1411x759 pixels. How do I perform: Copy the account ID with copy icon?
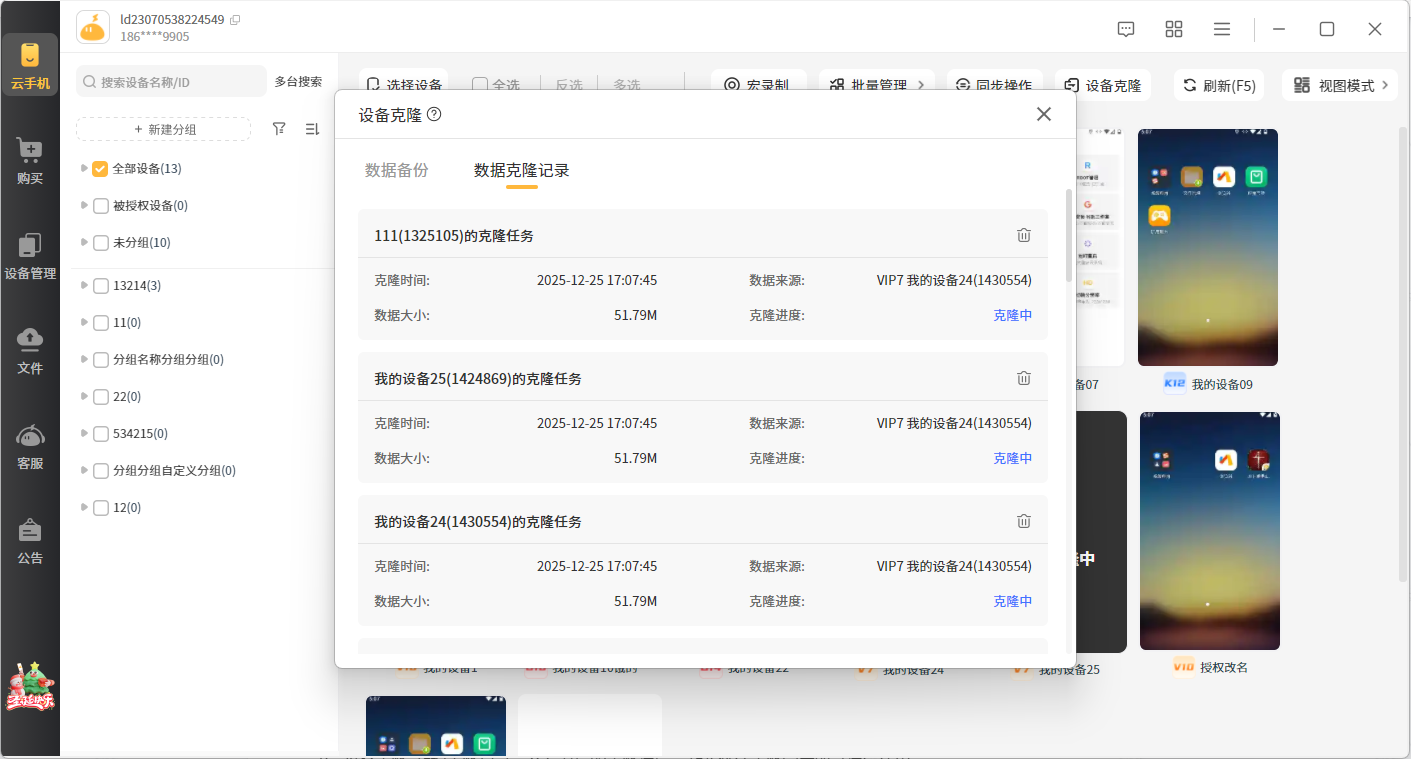(235, 20)
